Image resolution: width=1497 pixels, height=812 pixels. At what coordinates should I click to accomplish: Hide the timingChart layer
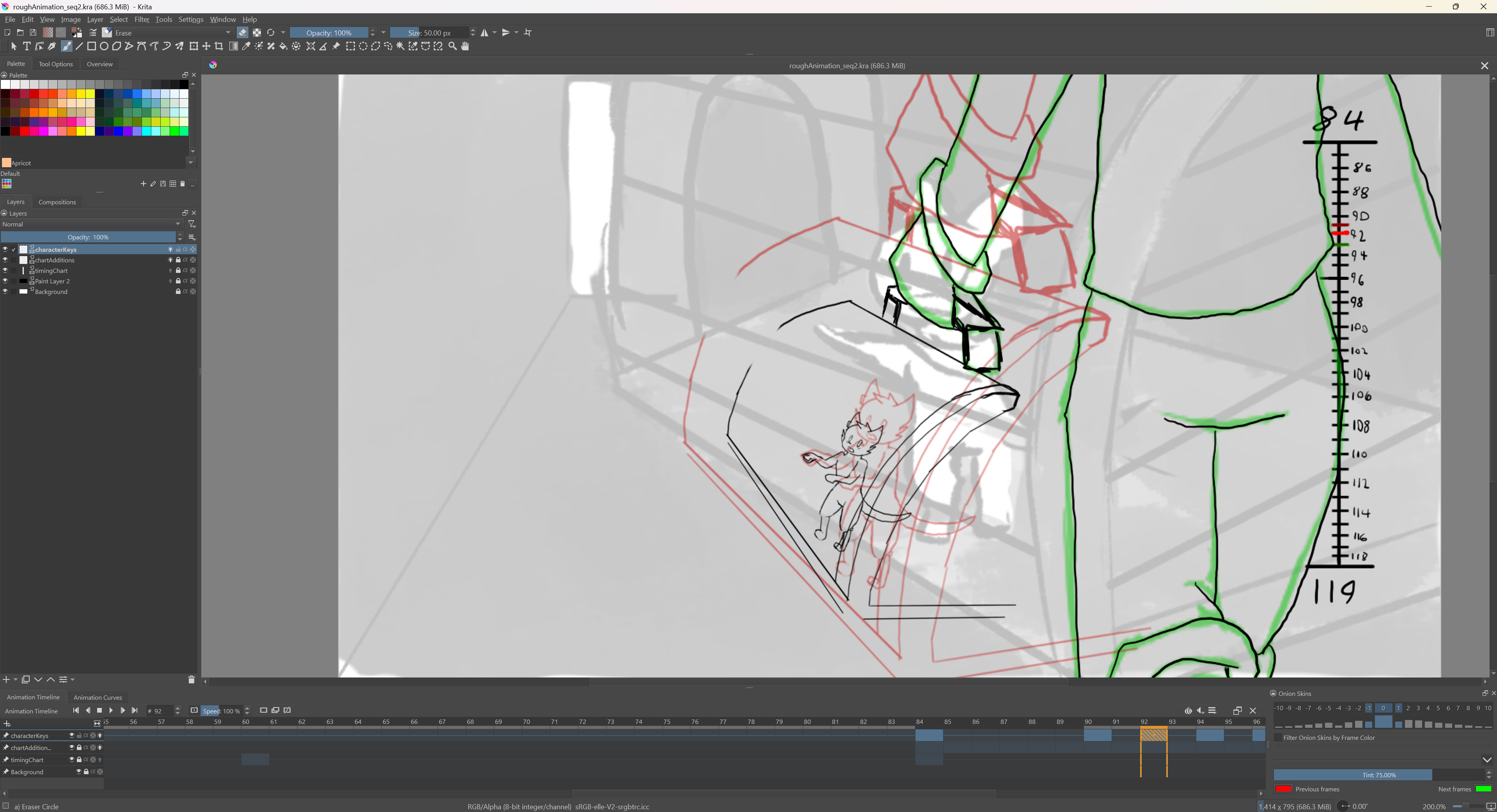[x=5, y=271]
